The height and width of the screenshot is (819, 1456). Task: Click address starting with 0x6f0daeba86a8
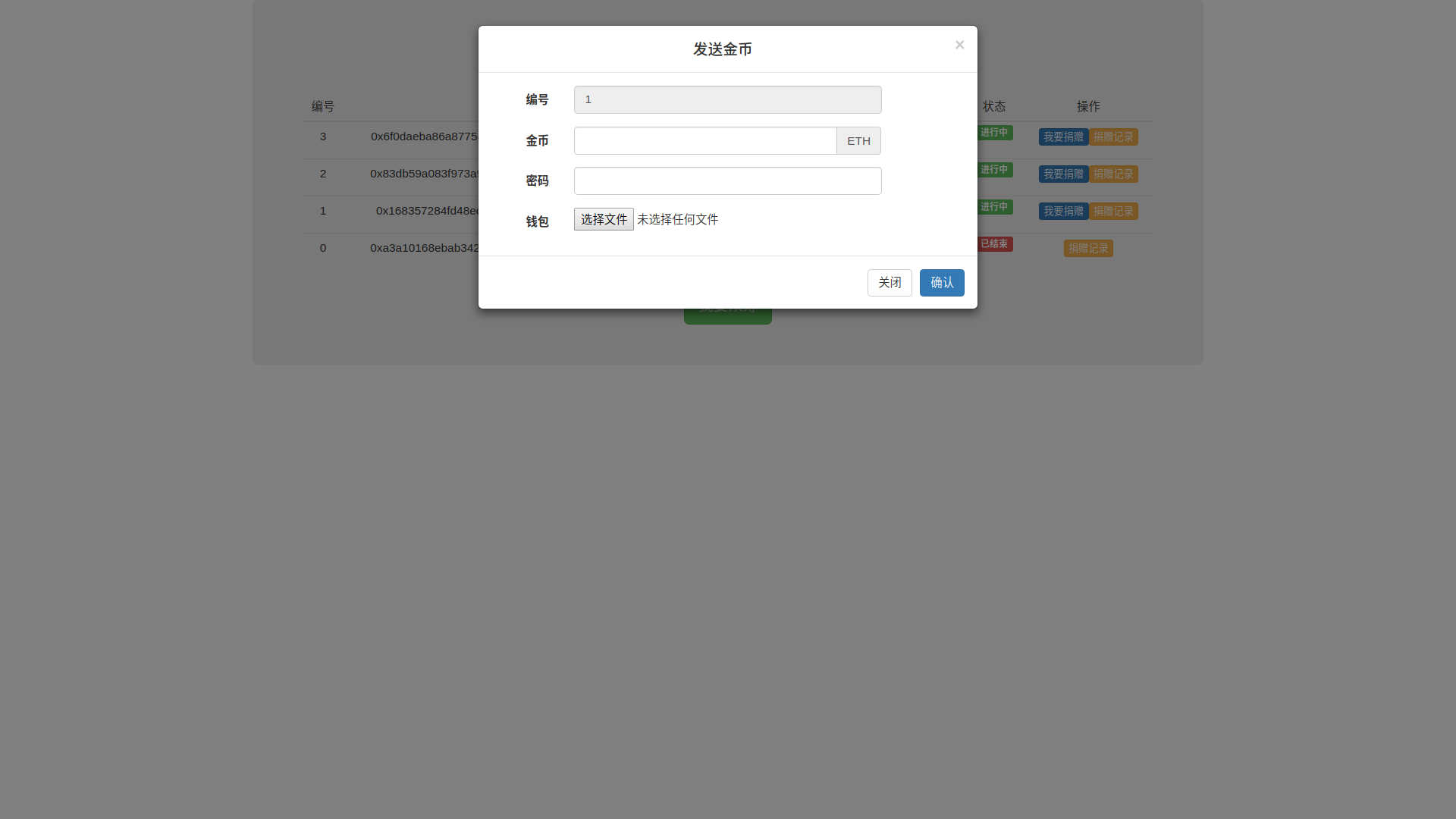tap(425, 136)
